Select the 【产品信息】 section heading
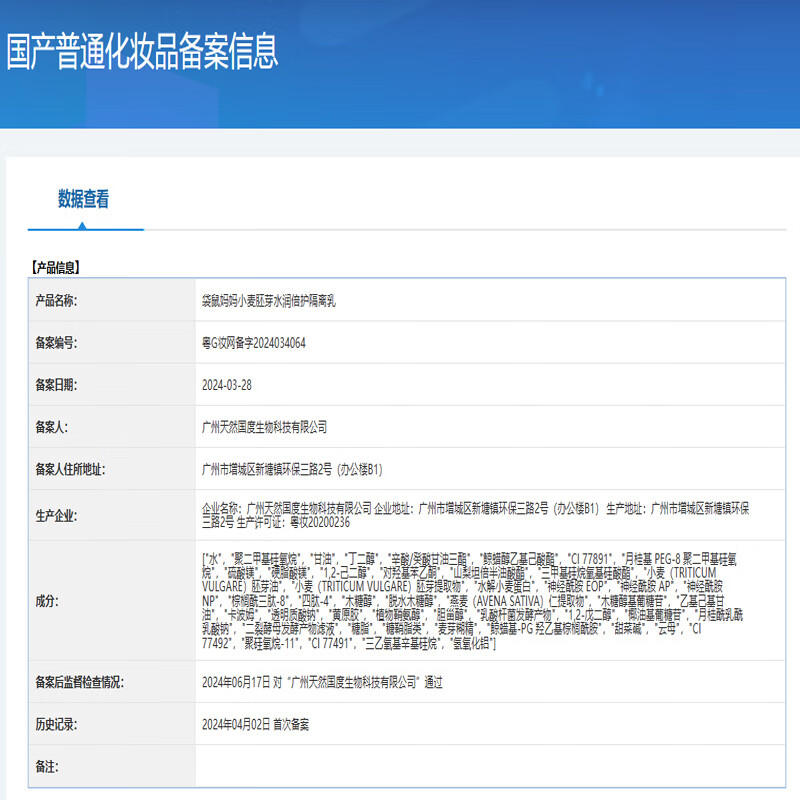The height and width of the screenshot is (800, 800). click(x=56, y=267)
